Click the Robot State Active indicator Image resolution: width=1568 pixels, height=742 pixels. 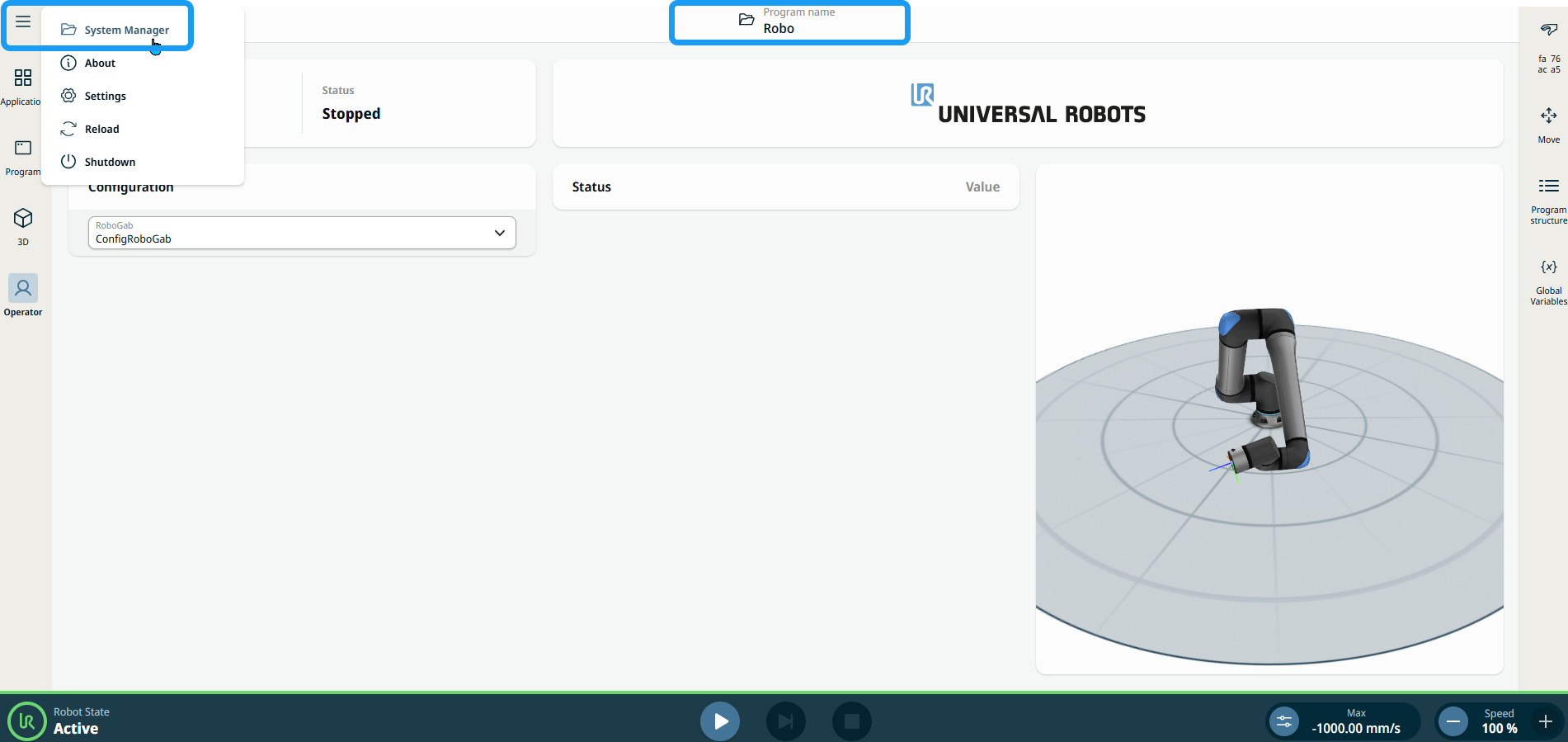(58, 721)
